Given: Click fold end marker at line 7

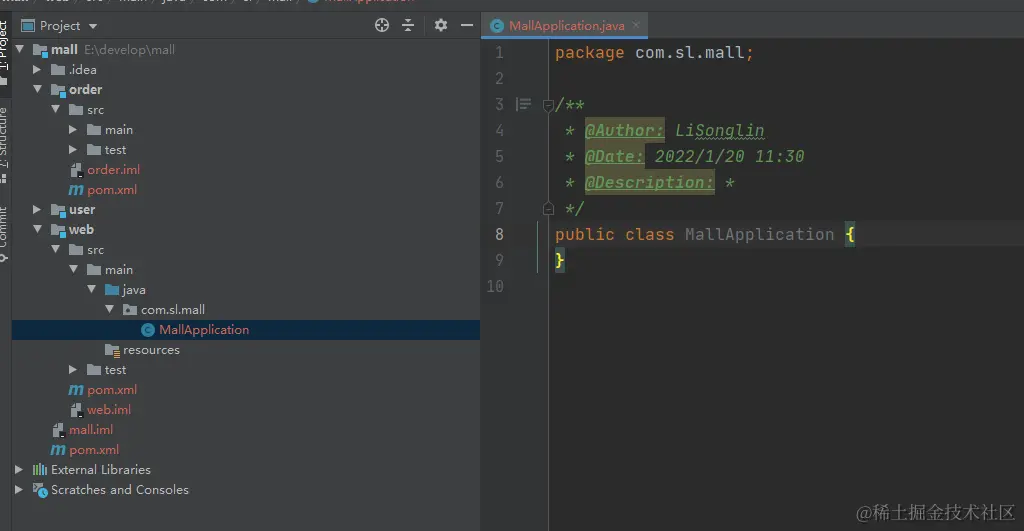Looking at the screenshot, I should (x=548, y=208).
